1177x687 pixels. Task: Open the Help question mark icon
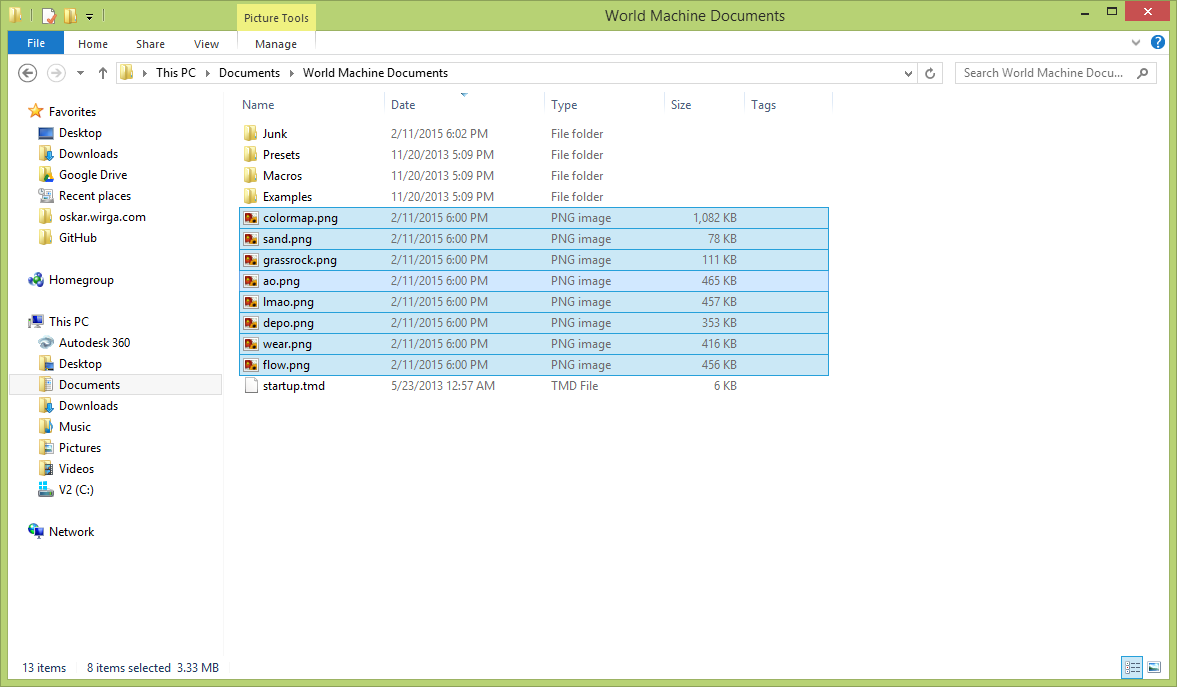pyautogui.click(x=1158, y=43)
